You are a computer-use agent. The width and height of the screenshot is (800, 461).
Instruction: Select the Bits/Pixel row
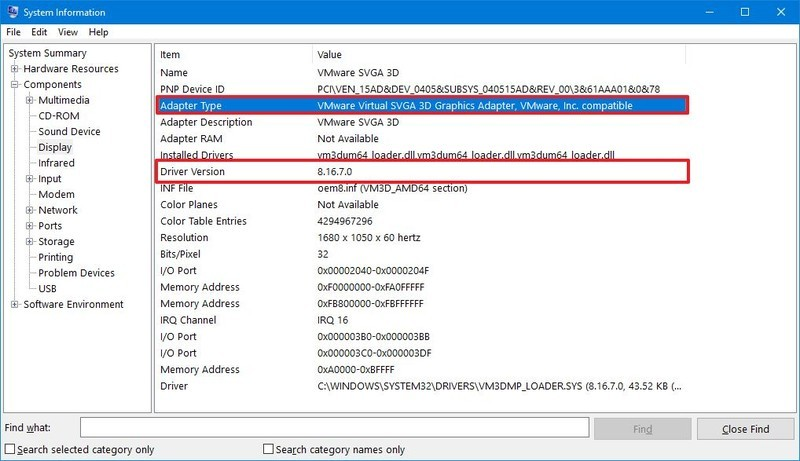click(422, 254)
